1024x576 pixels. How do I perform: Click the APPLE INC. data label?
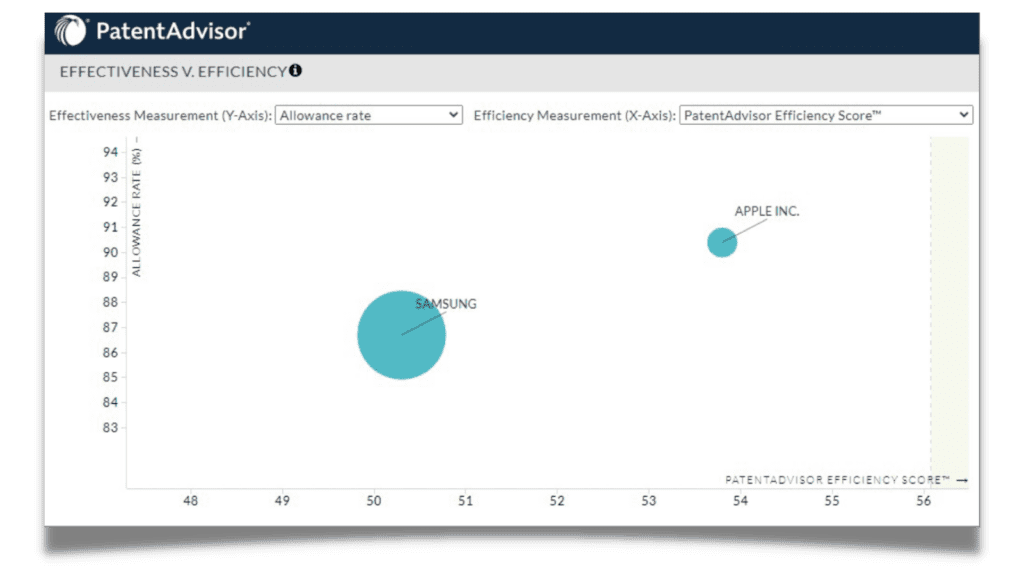766,211
